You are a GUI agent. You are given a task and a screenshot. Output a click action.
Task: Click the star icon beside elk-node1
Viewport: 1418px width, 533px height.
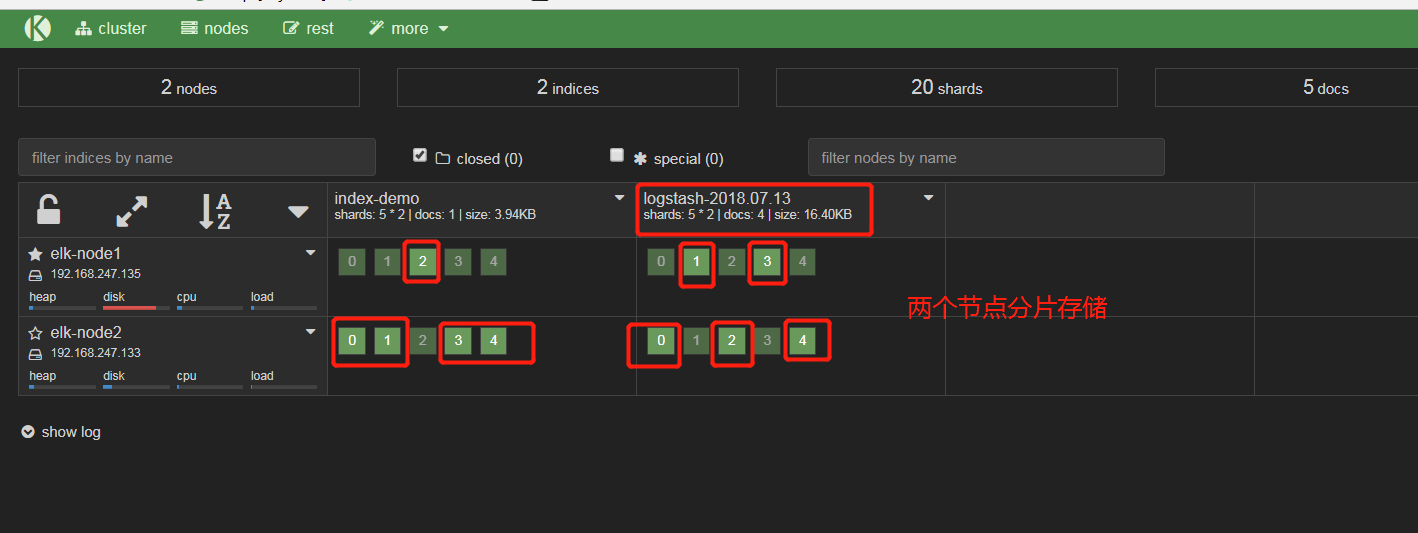35,254
